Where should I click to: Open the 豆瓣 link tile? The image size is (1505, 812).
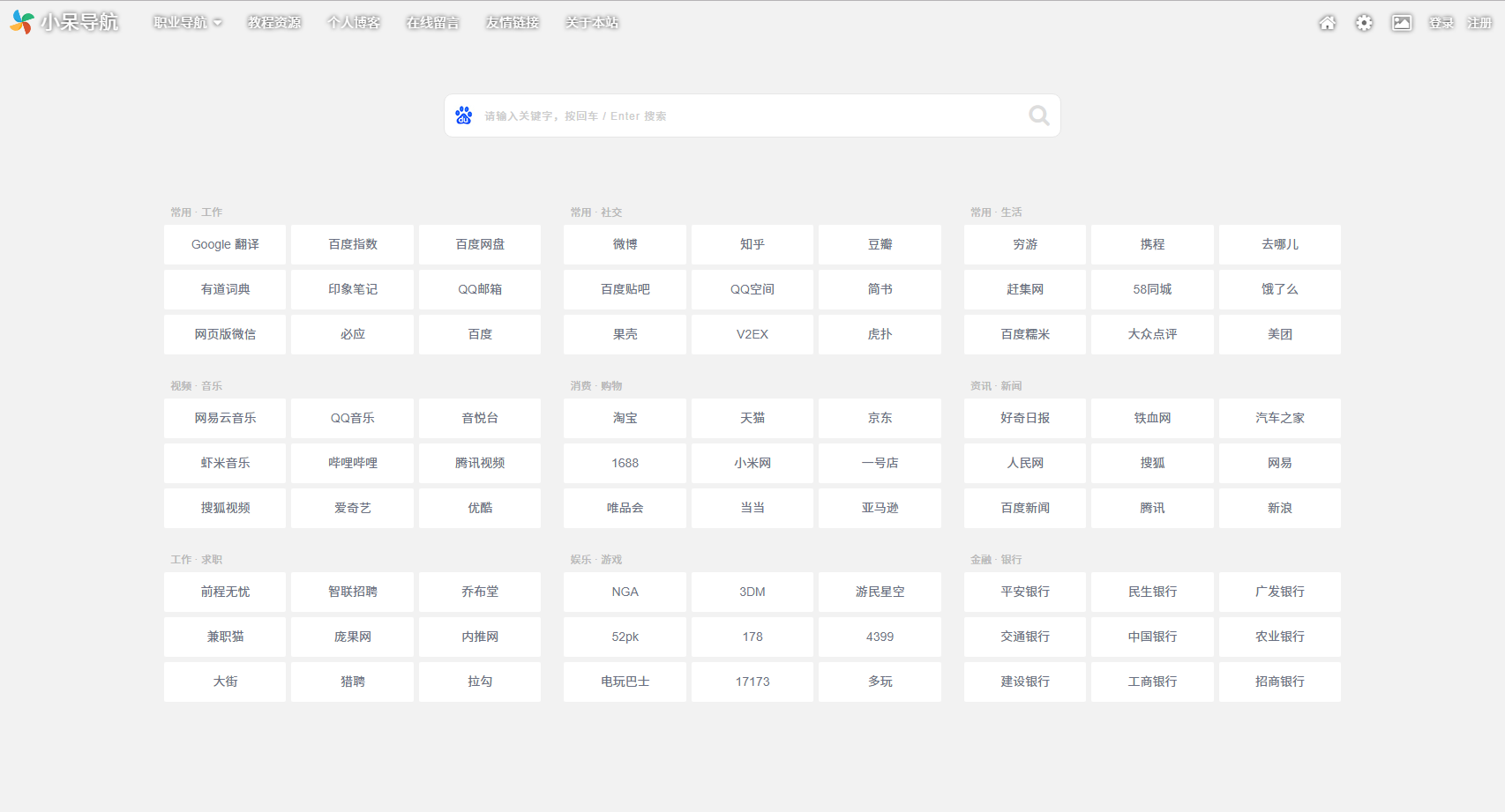pos(880,244)
